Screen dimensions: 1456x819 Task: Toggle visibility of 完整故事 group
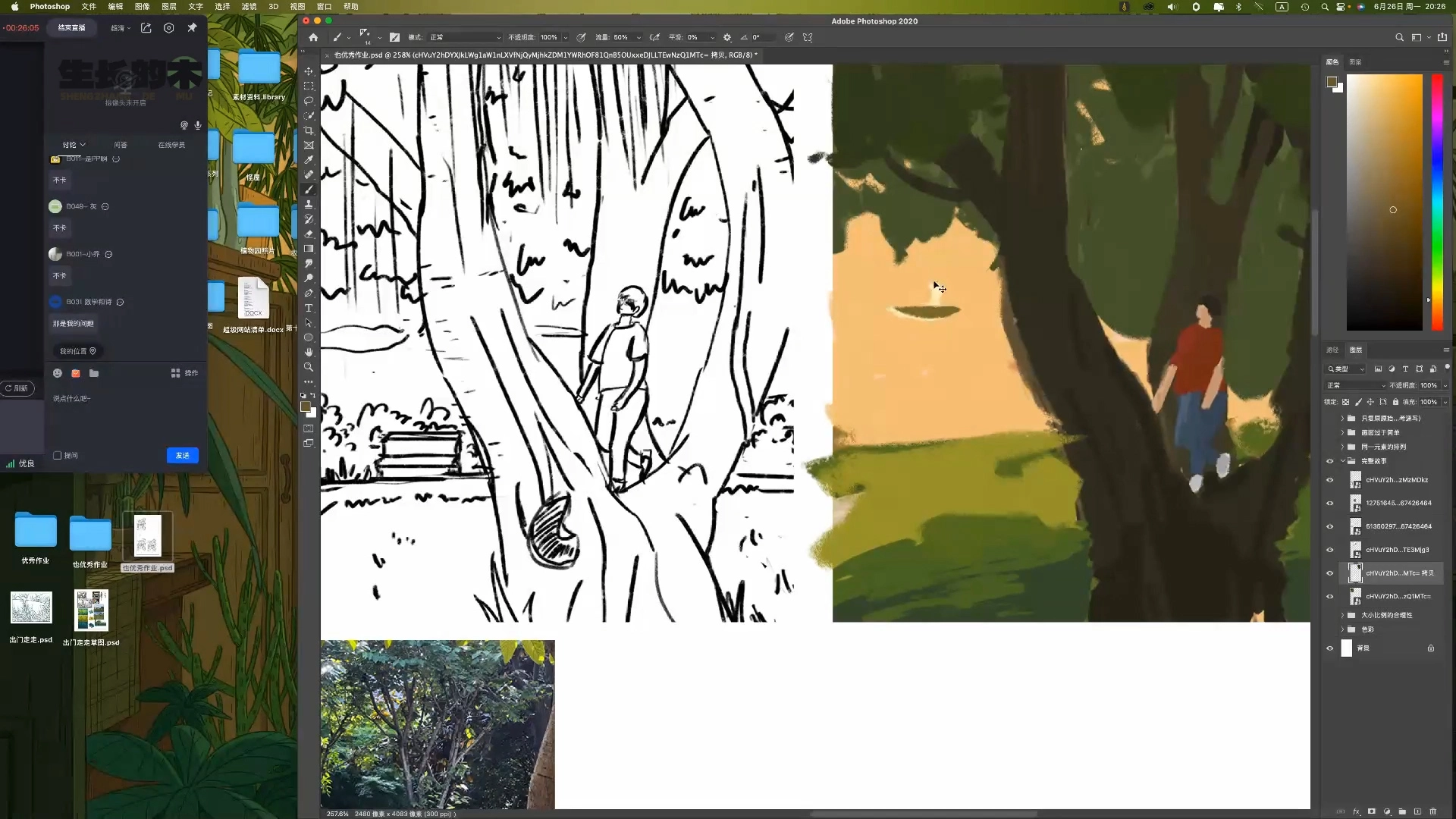coord(1329,461)
